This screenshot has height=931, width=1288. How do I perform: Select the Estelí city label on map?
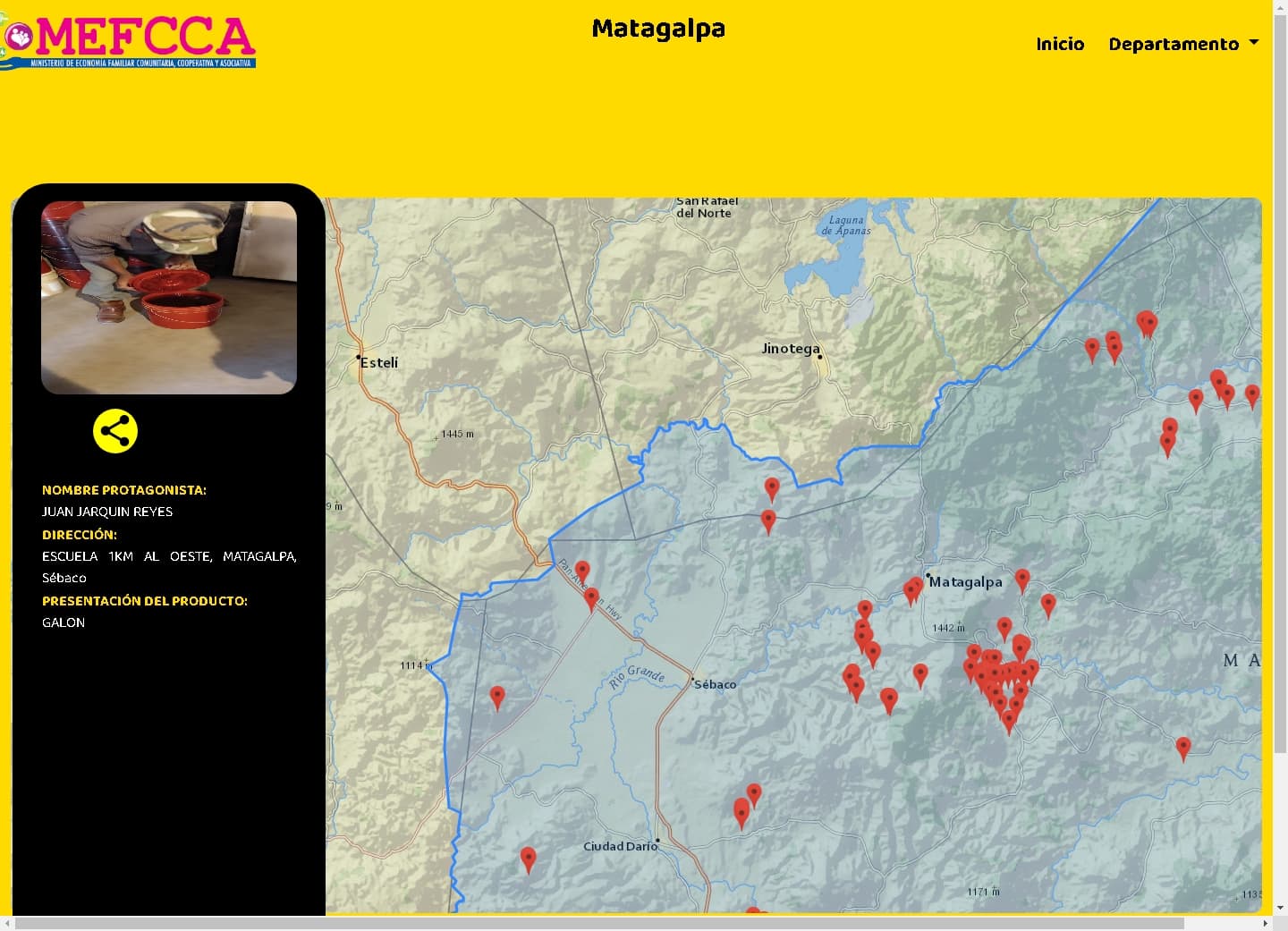coord(379,362)
